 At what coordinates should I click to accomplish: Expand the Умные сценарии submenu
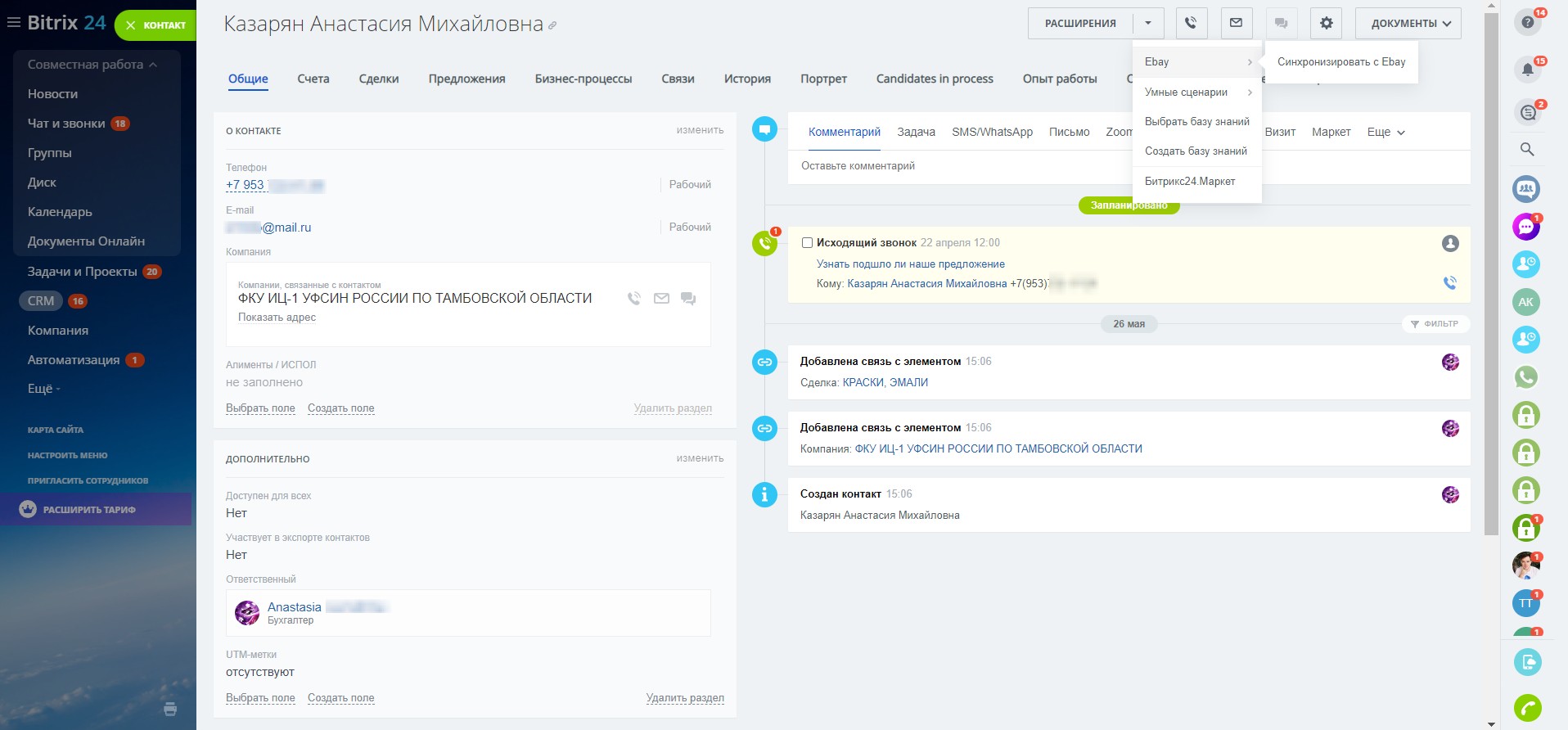[x=1196, y=92]
